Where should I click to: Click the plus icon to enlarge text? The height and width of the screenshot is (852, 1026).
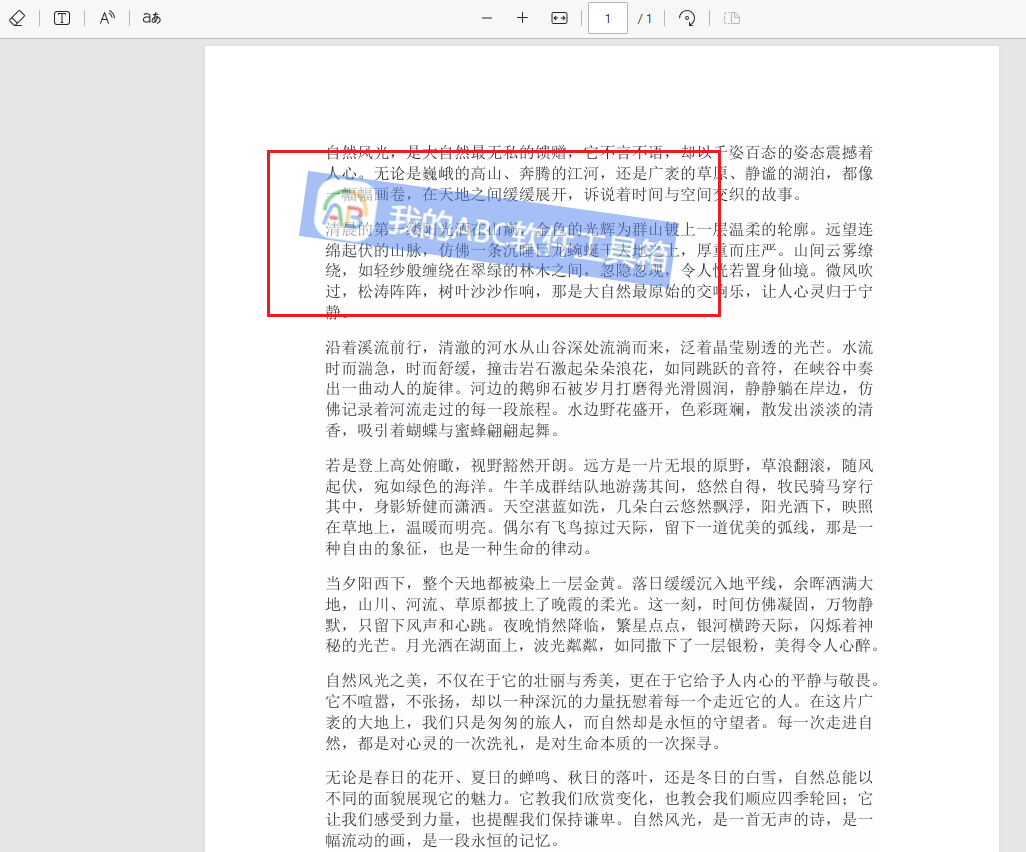(522, 17)
